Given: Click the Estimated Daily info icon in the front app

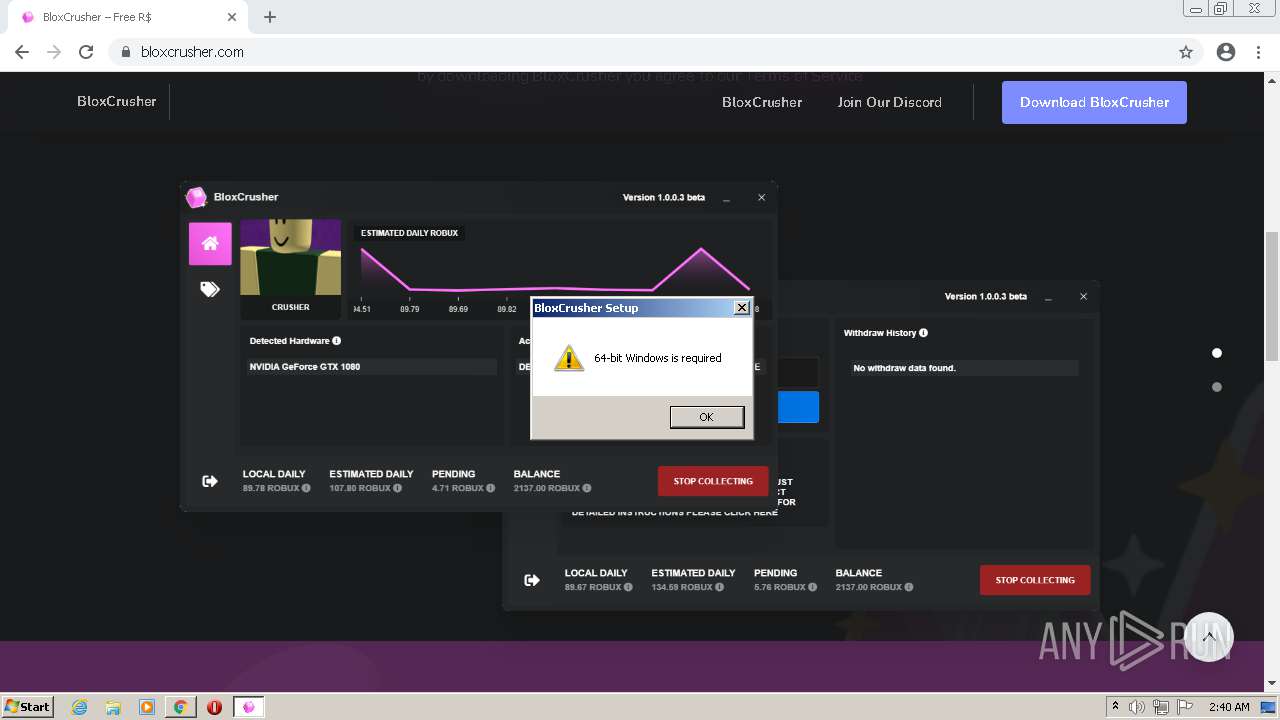Looking at the screenshot, I should pyautogui.click(x=397, y=488).
